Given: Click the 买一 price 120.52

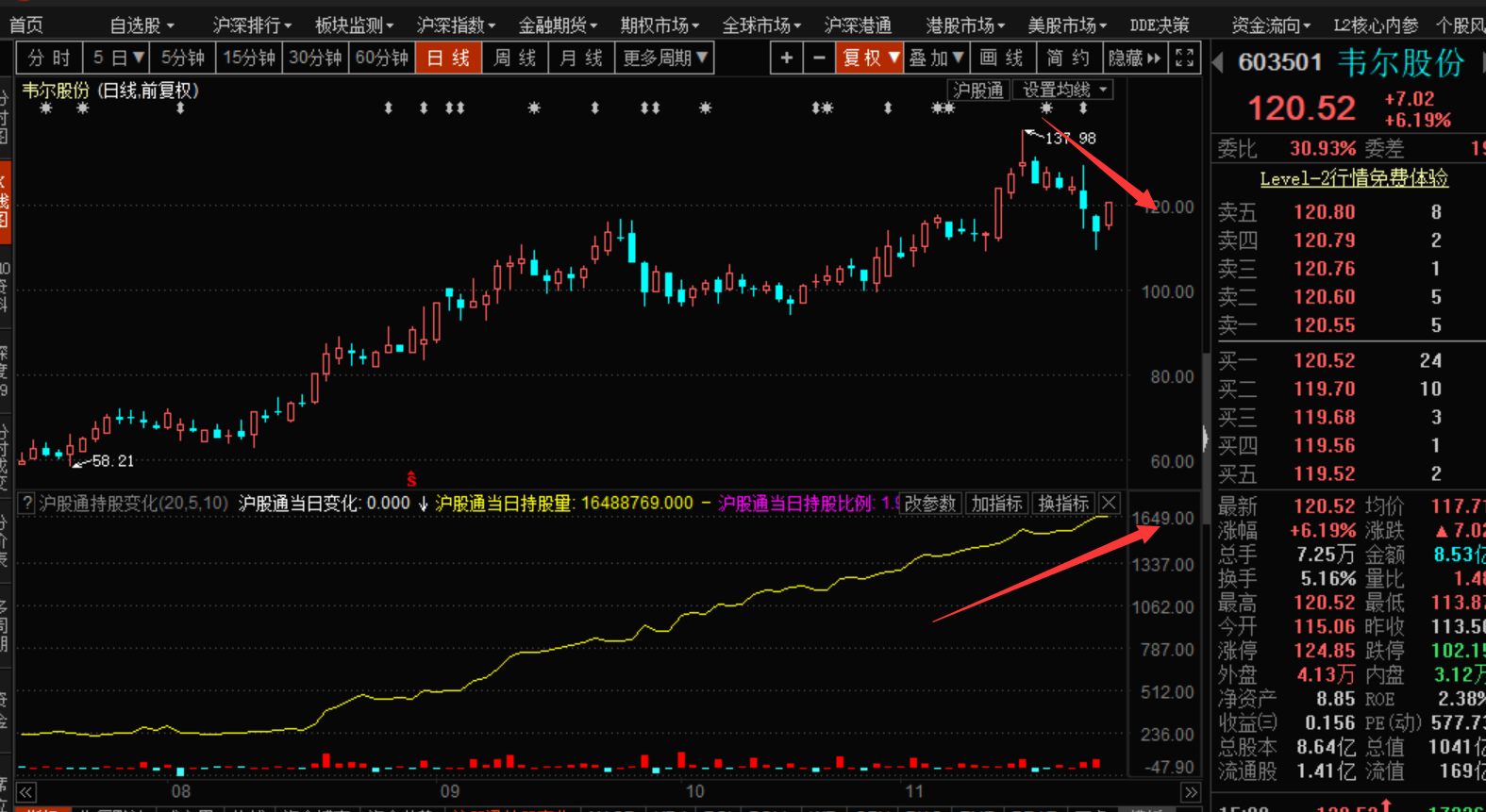Looking at the screenshot, I should pyautogui.click(x=1324, y=360).
